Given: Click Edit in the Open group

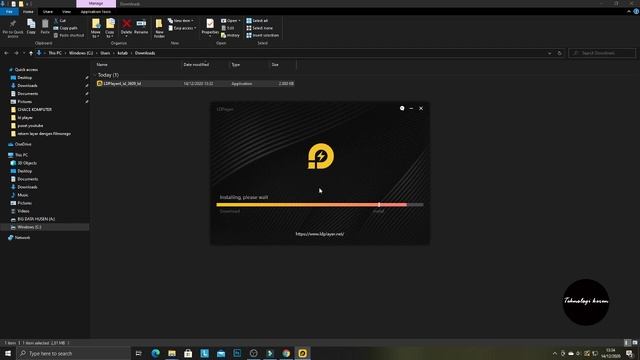Looking at the screenshot, I should point(228,28).
